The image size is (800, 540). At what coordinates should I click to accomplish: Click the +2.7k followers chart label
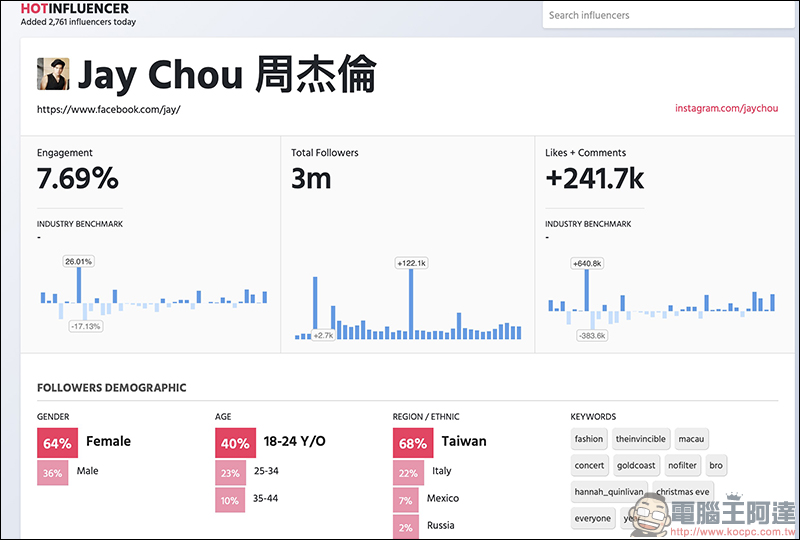323,335
